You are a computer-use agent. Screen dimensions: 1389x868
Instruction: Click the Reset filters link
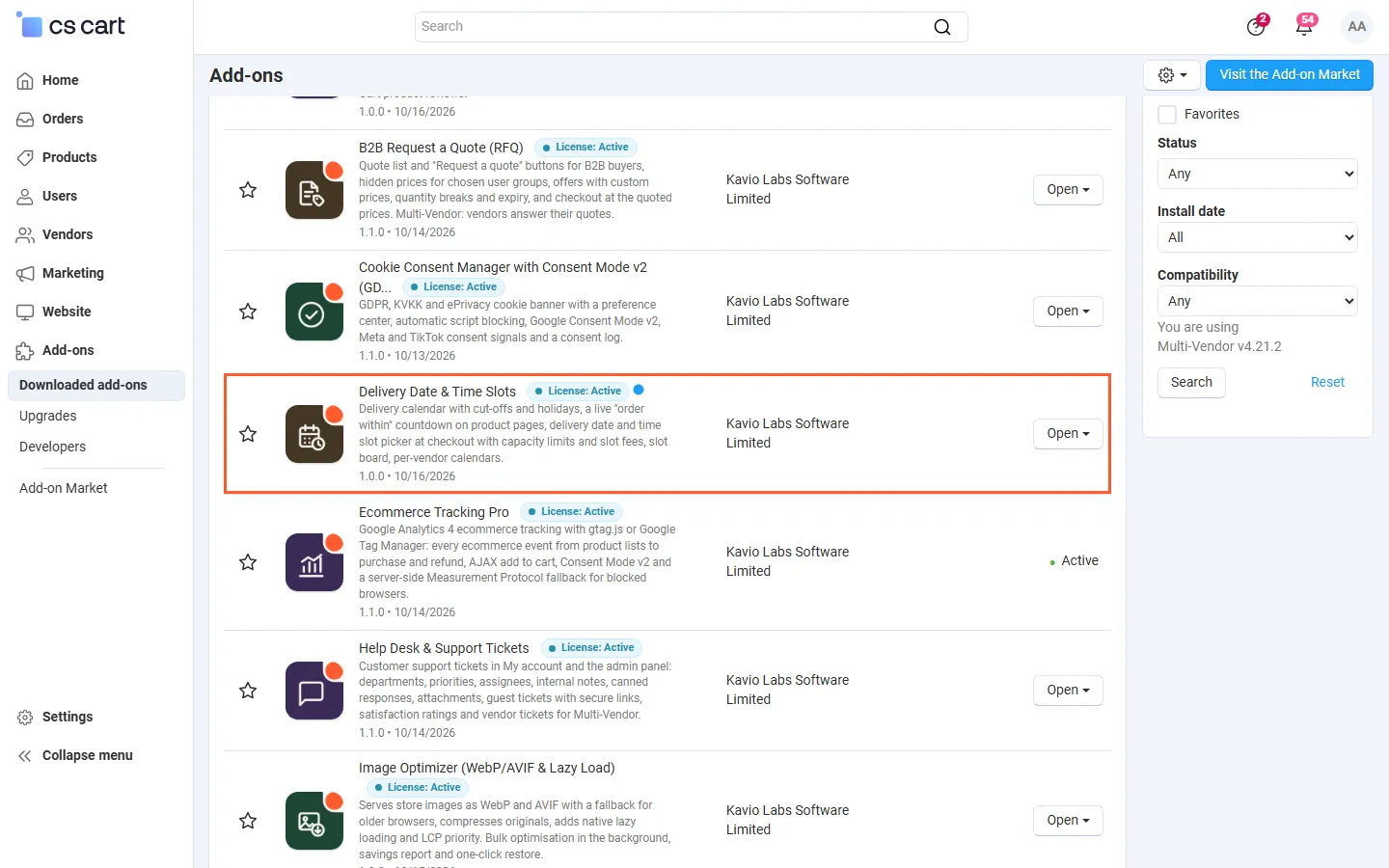pos(1327,383)
